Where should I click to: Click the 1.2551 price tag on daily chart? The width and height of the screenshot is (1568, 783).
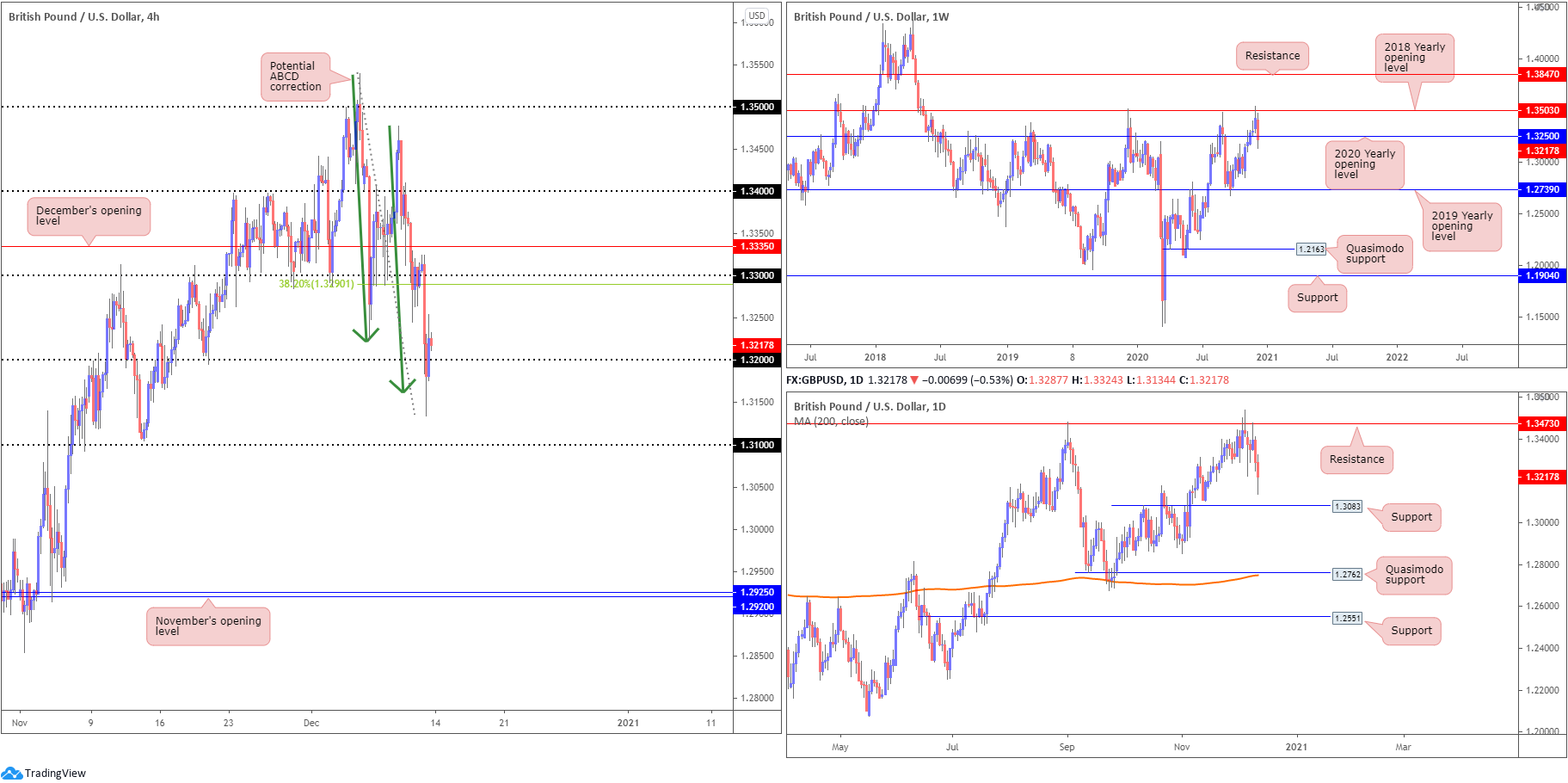pyautogui.click(x=1348, y=618)
